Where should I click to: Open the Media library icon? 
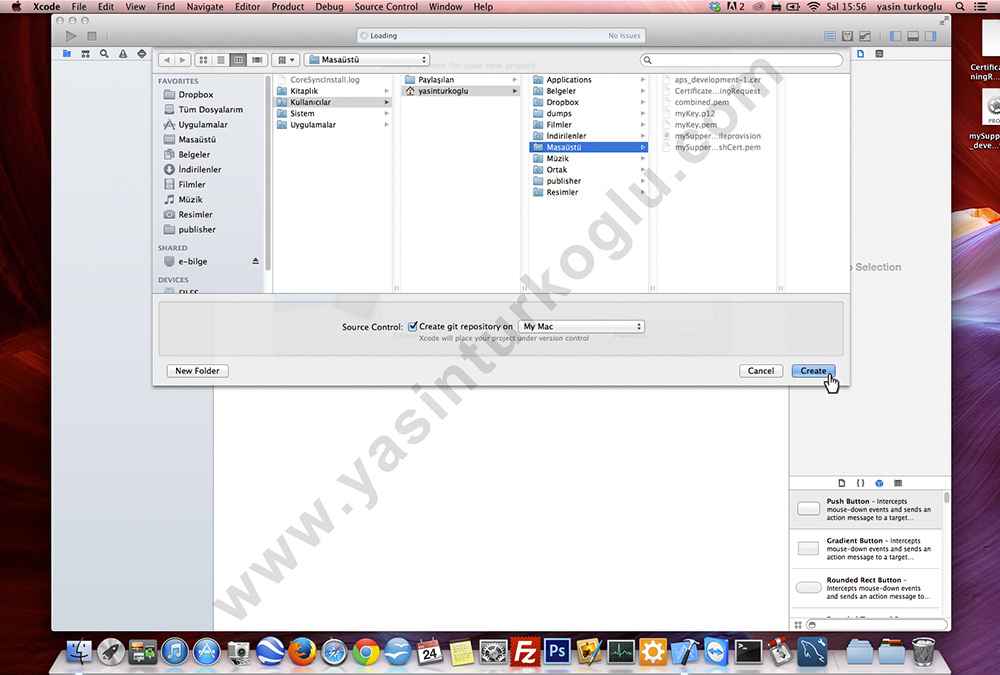898,483
